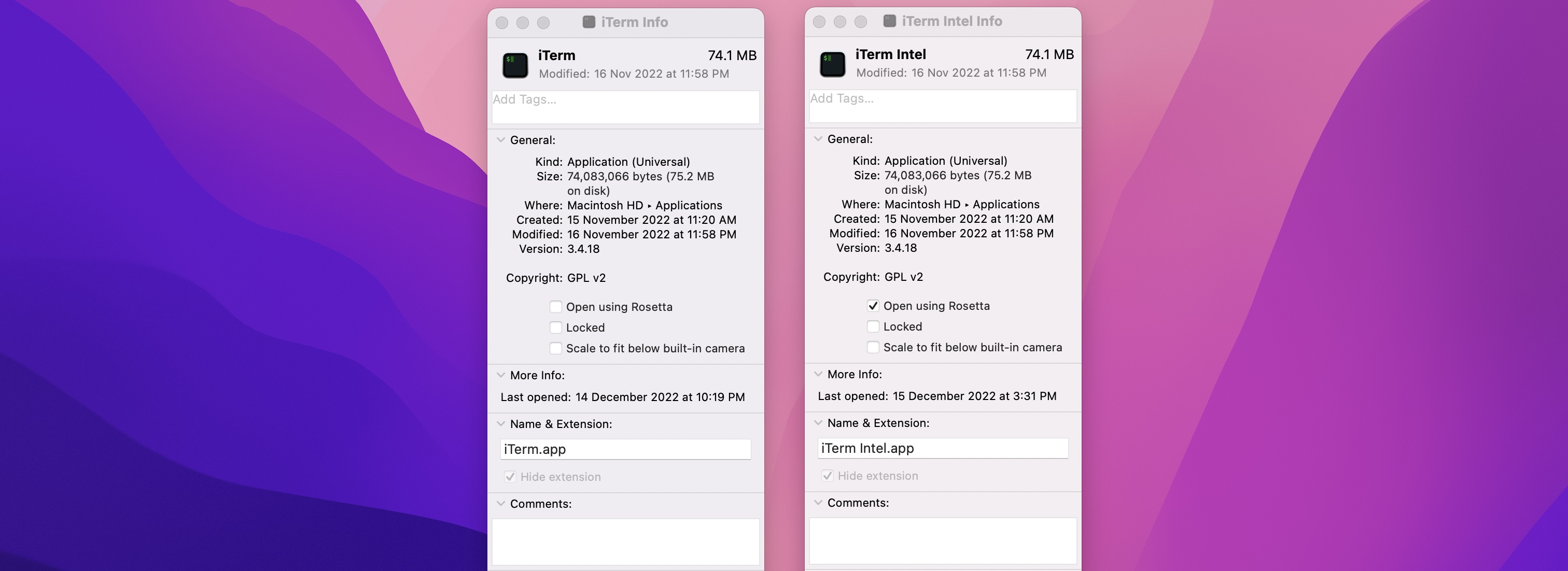Click the iTerm.app name field
This screenshot has height=571, width=1568.
[625, 449]
